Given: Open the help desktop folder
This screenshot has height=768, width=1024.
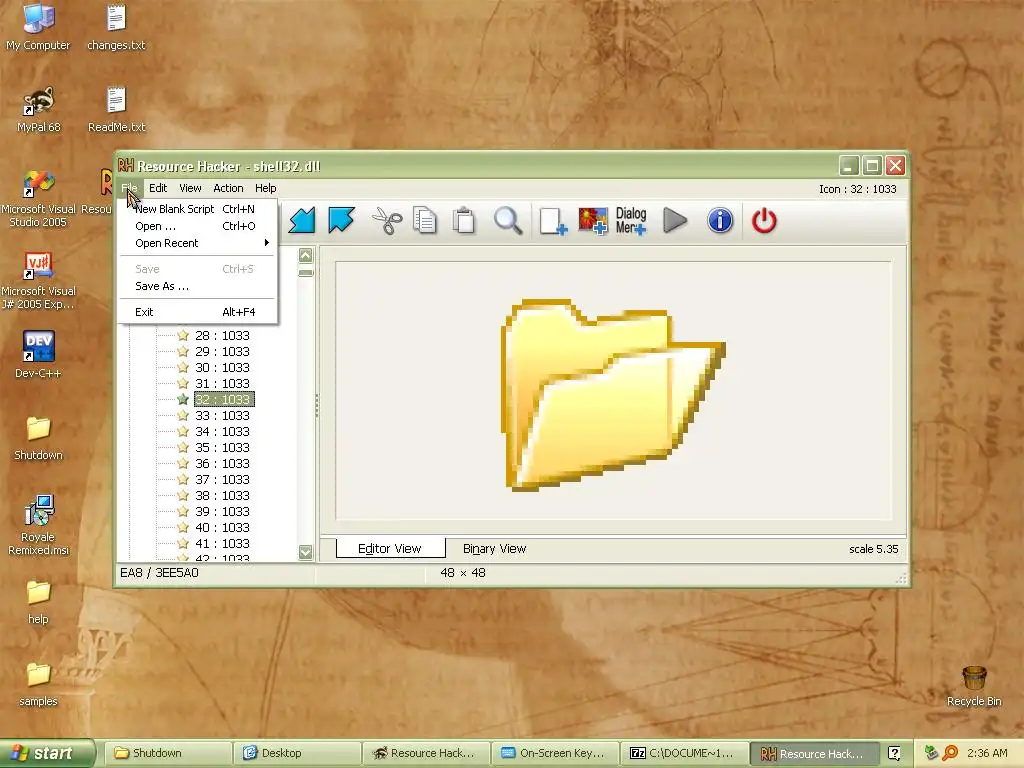Looking at the screenshot, I should click(38, 602).
